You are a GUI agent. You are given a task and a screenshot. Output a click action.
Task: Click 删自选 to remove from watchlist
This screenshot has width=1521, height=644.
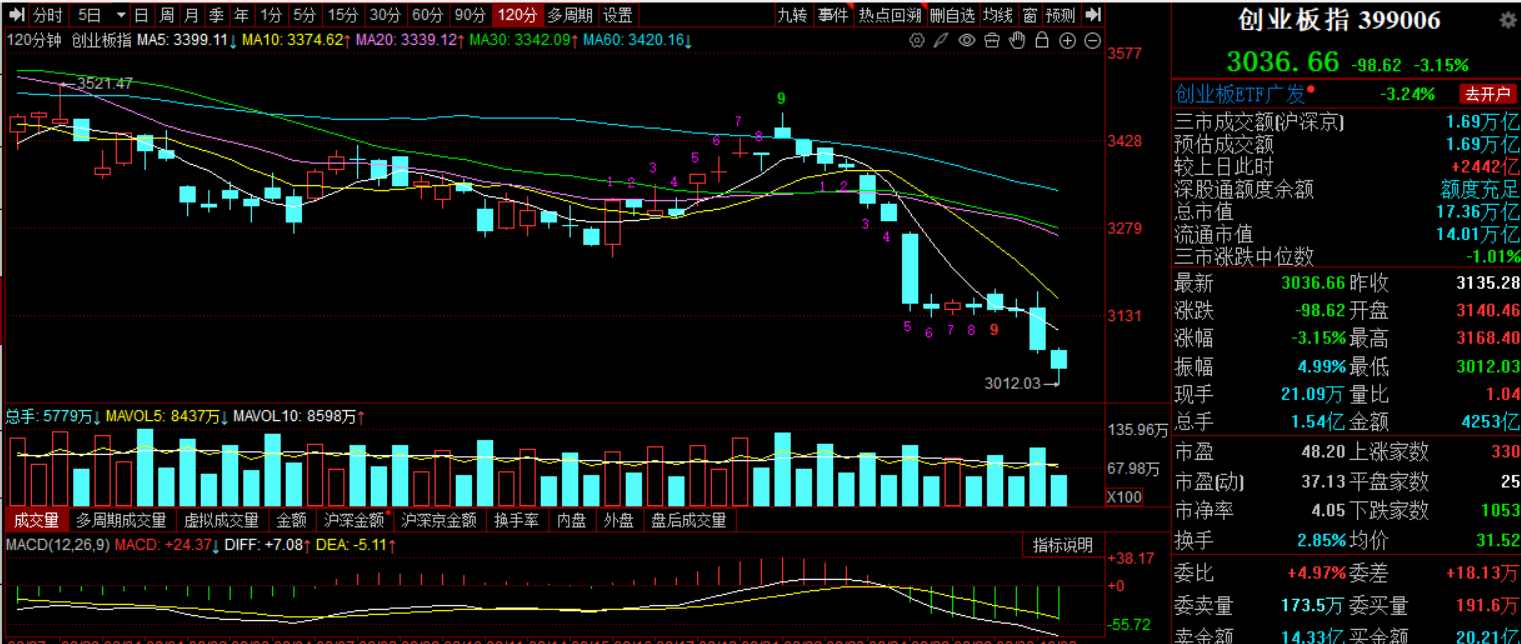(952, 15)
